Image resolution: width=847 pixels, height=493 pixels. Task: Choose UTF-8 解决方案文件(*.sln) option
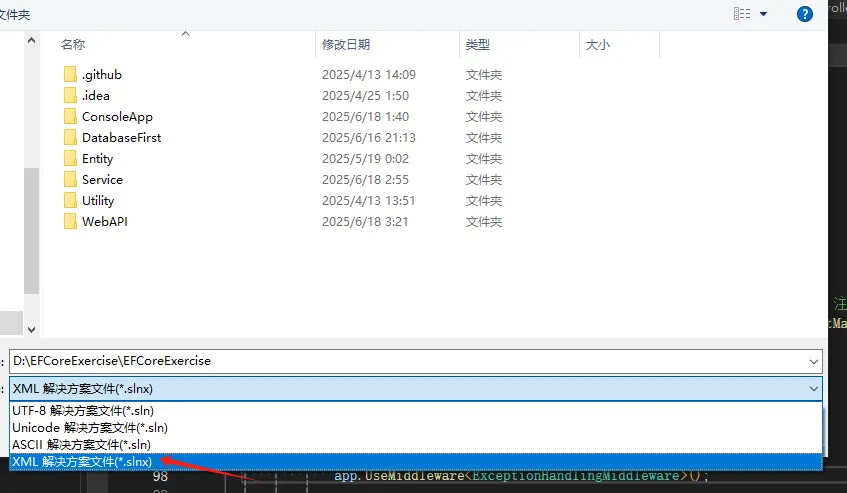[x=82, y=411]
